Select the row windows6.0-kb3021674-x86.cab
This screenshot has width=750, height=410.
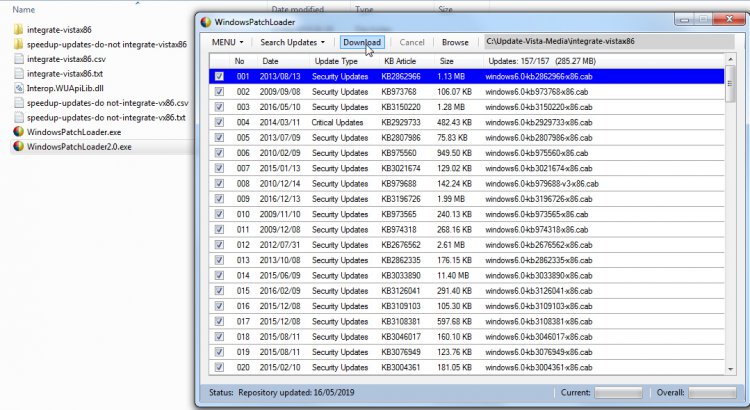[x=467, y=168]
